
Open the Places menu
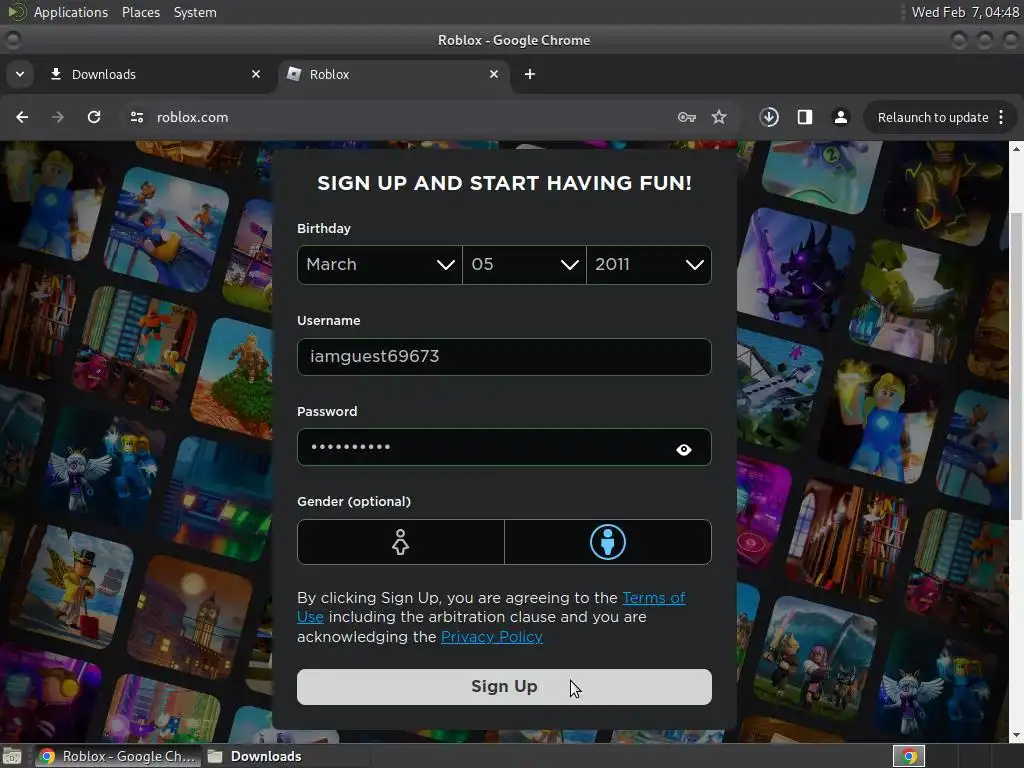click(x=140, y=12)
